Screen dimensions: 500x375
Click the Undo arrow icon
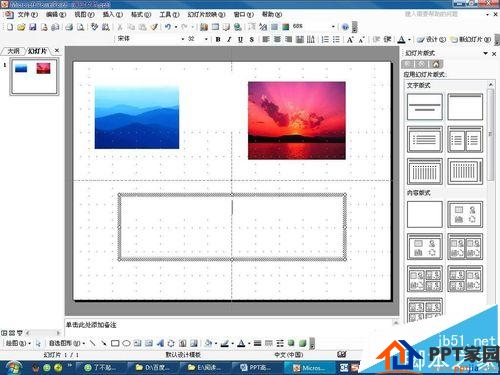pyautogui.click(x=168, y=27)
